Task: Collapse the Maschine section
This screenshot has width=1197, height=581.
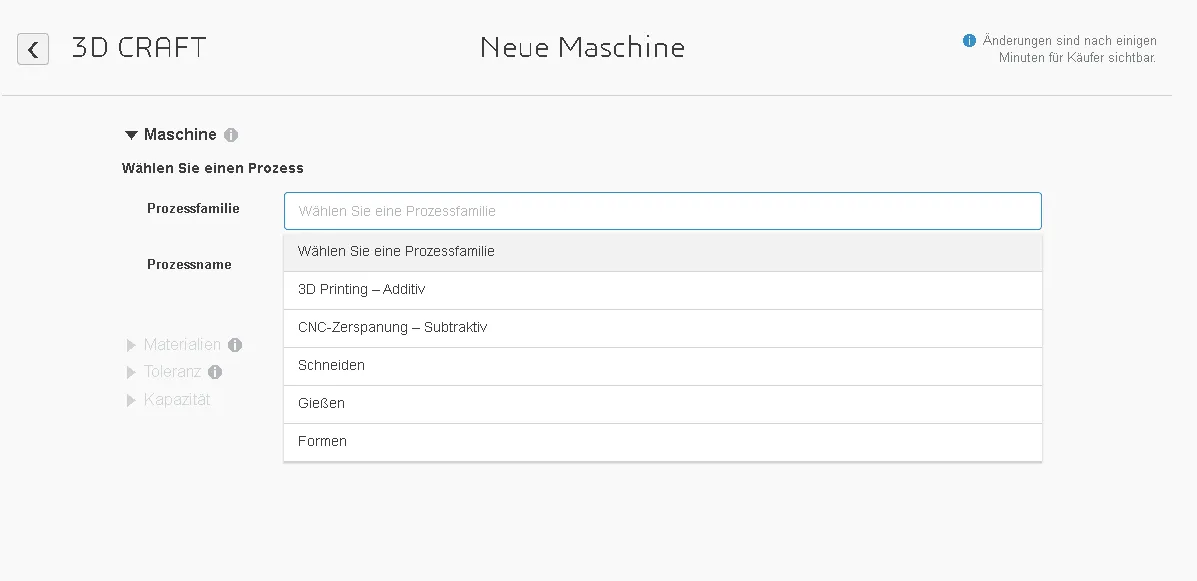Action: 130,134
